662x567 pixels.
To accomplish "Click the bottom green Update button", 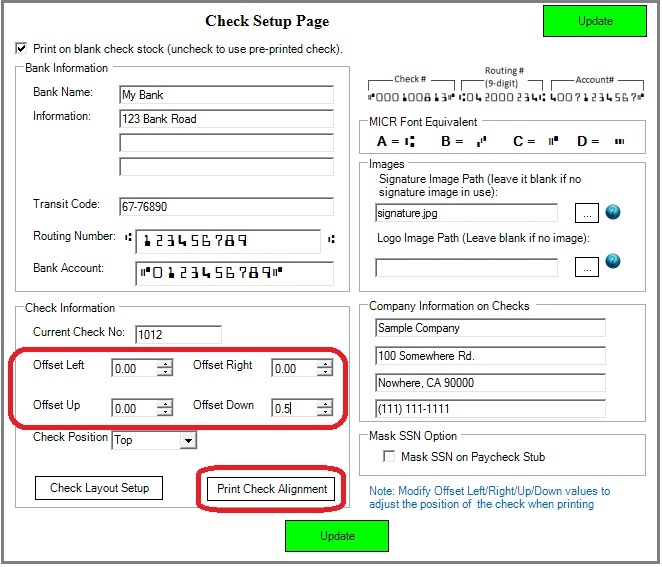I will [337, 536].
